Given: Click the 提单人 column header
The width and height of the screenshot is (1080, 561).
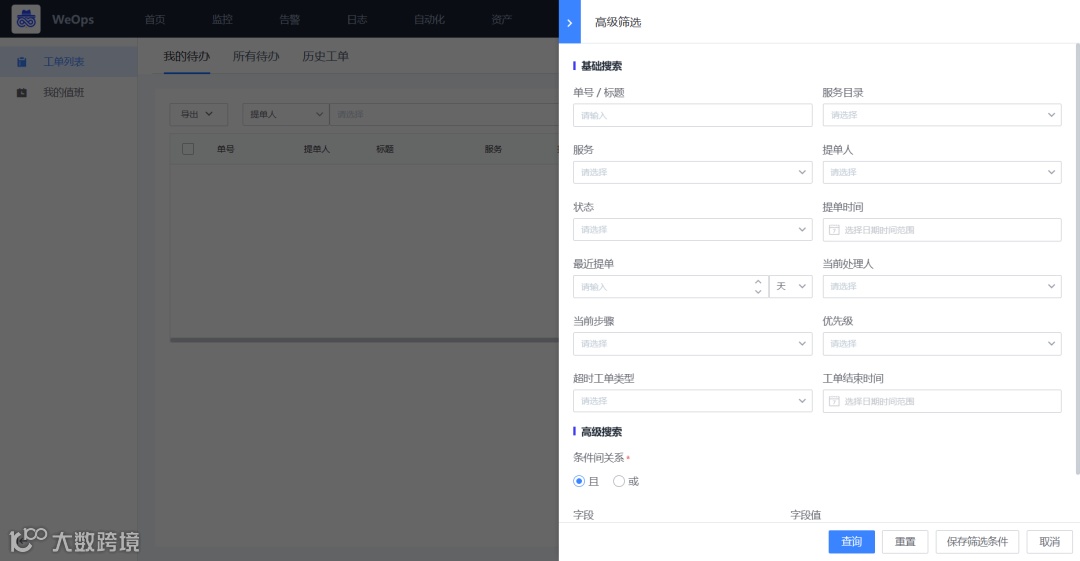Looking at the screenshot, I should click(x=317, y=149).
